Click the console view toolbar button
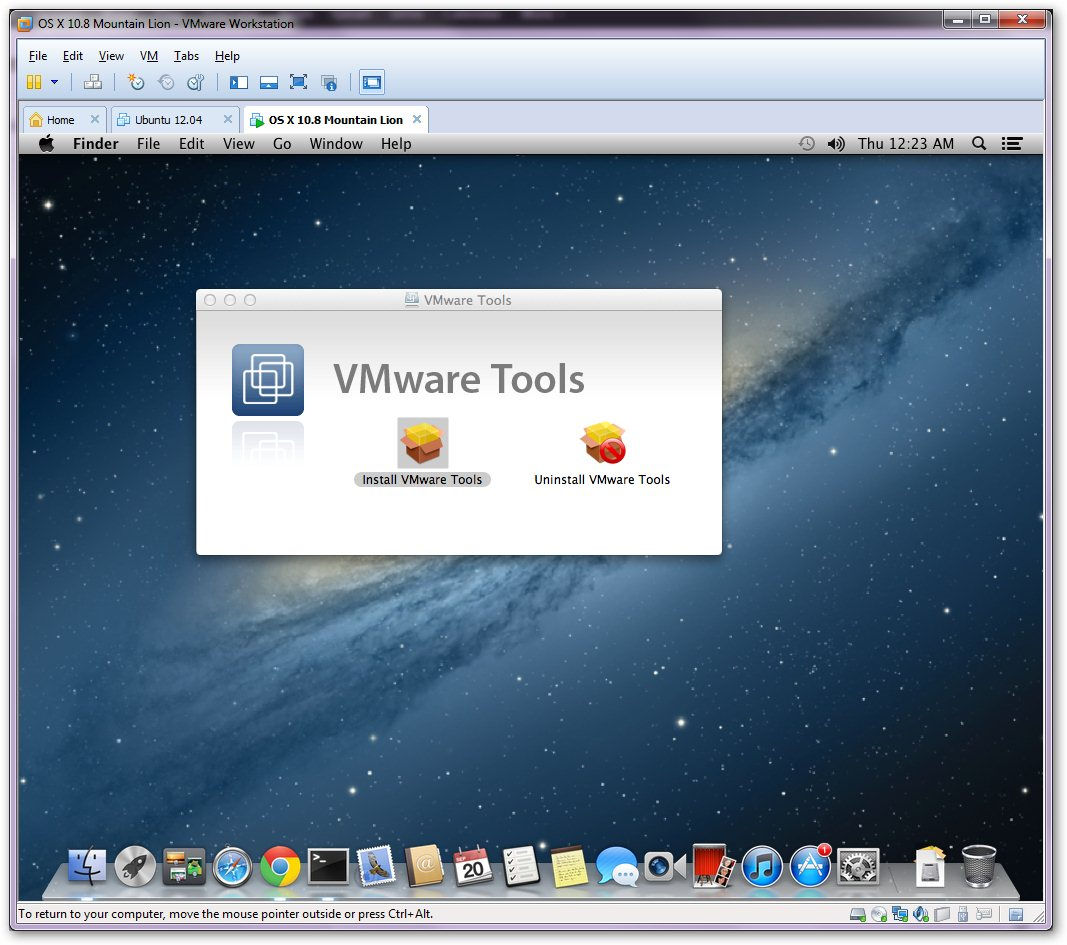 (x=372, y=82)
